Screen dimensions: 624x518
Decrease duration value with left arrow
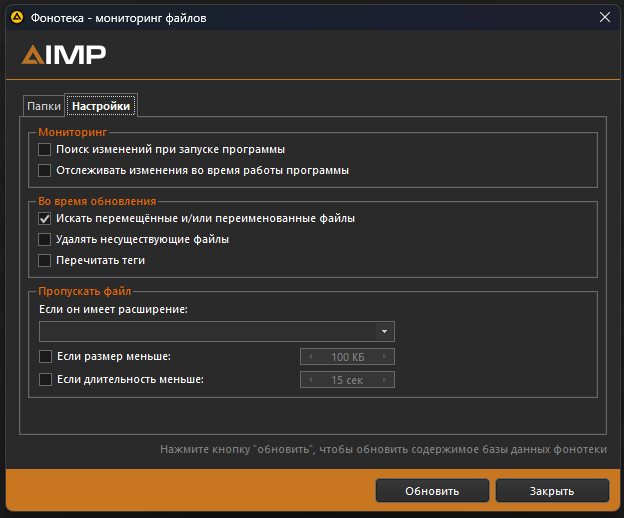tap(310, 380)
